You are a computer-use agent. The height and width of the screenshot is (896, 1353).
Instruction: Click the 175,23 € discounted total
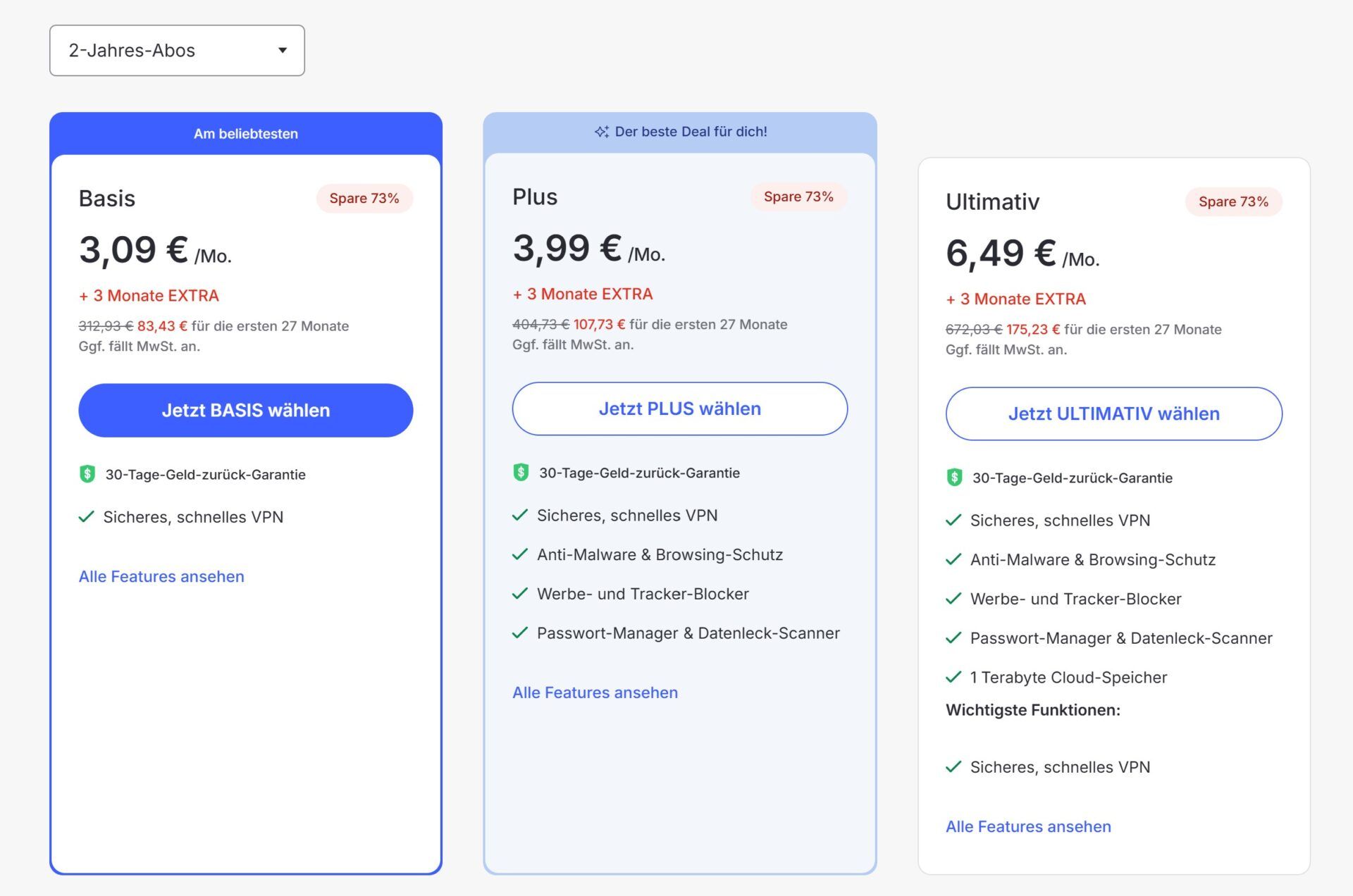(x=1033, y=330)
